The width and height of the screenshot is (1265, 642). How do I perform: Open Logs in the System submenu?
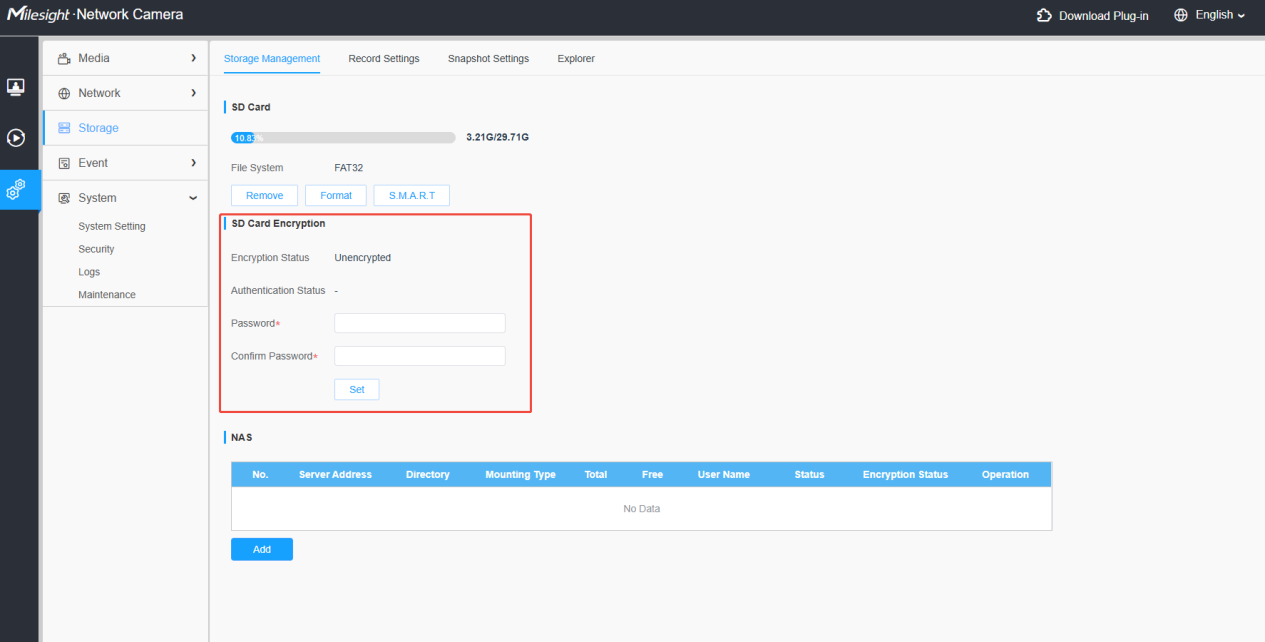tap(89, 272)
